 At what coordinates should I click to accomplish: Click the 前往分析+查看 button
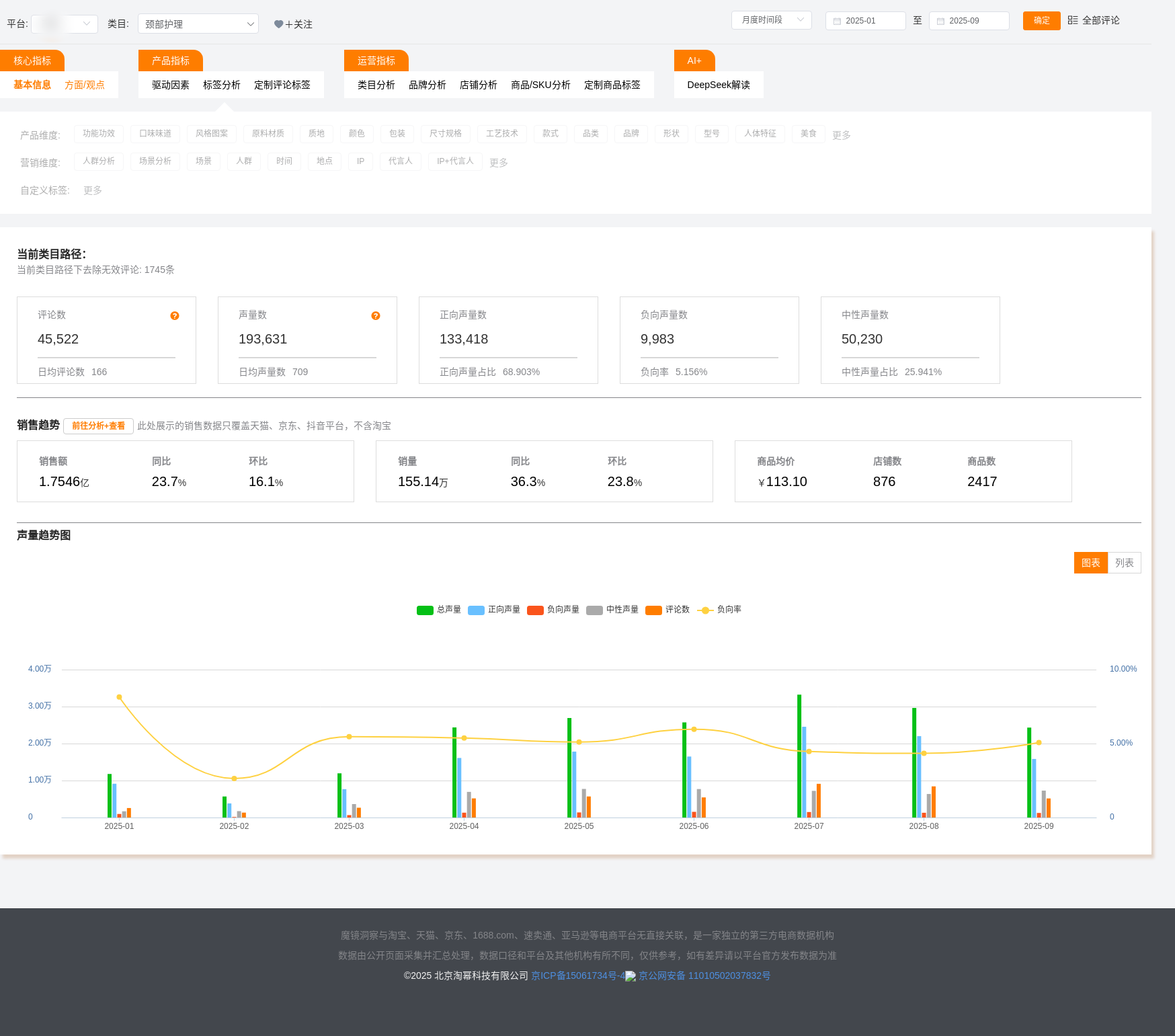(x=98, y=426)
